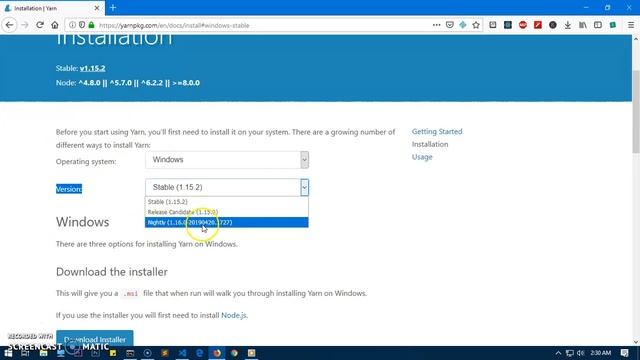
Task: Open the Firefox Library icon
Action: 583,25
